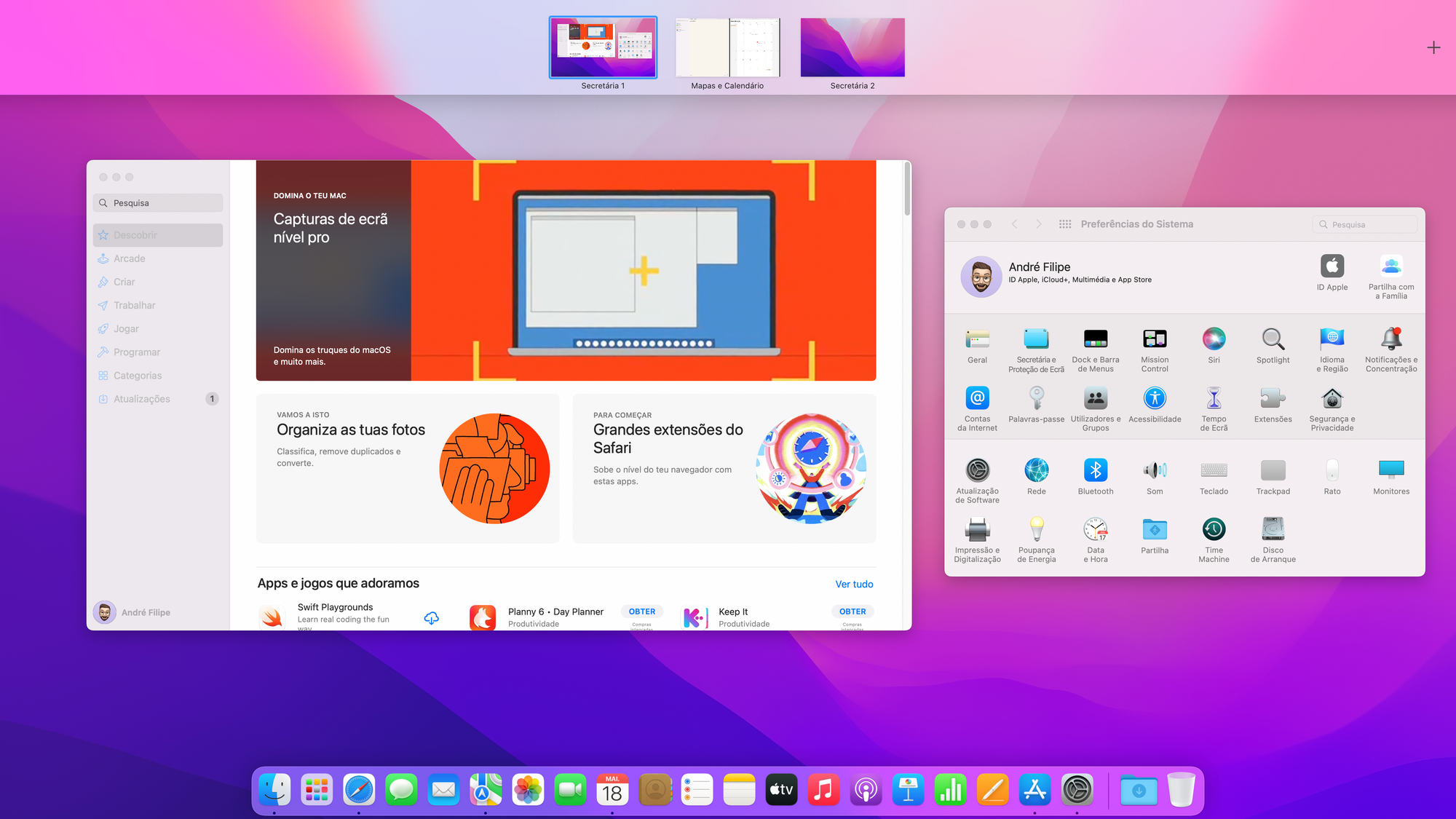This screenshot has width=1456, height=819.
Task: Open Mission Control preferences
Action: point(1155,350)
